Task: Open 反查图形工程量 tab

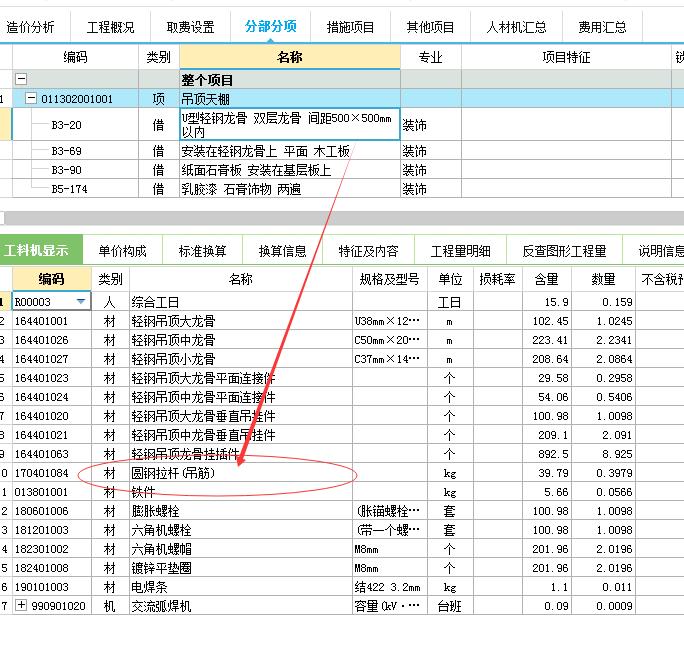Action: click(564, 251)
